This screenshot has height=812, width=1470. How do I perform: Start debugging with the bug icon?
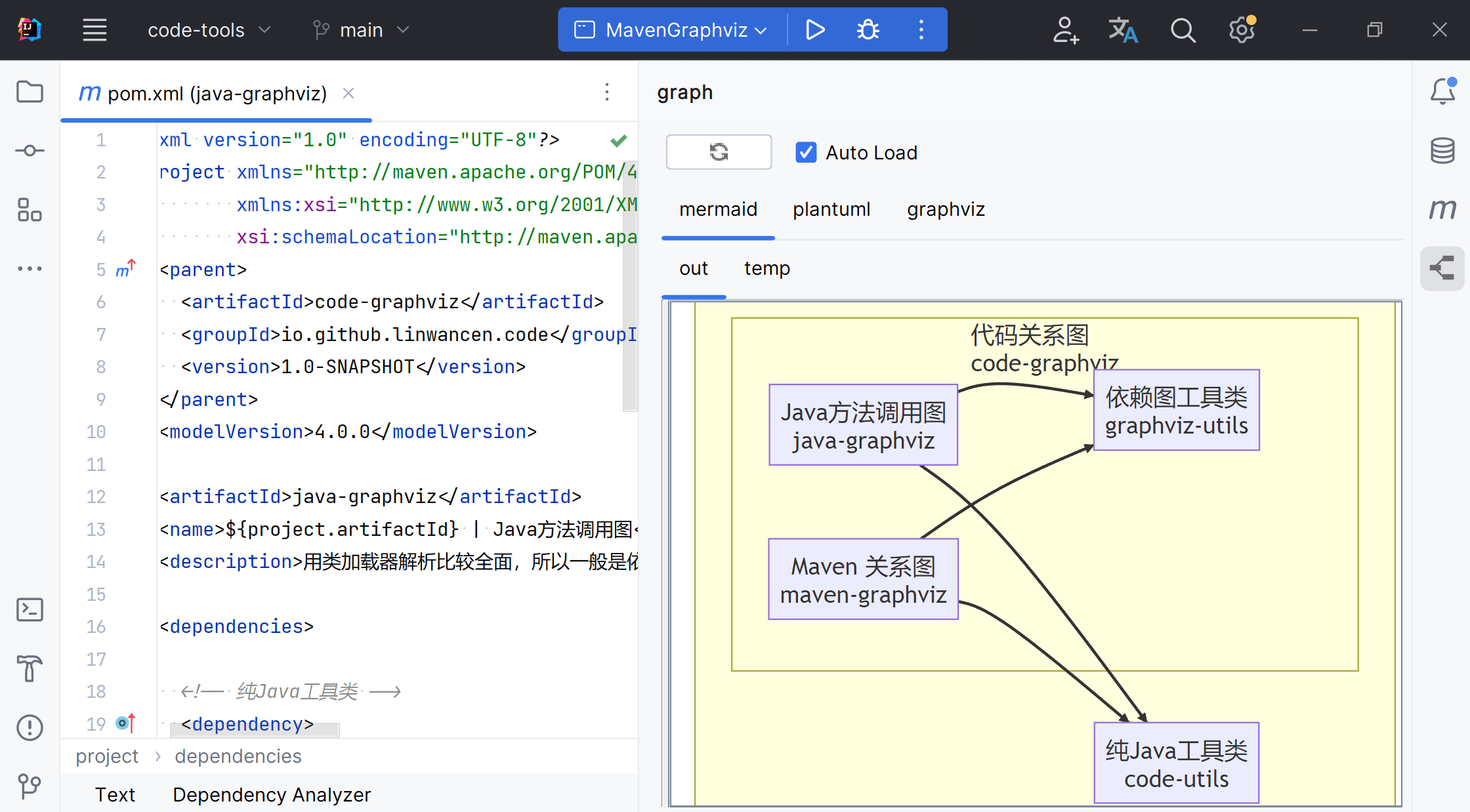coord(868,30)
